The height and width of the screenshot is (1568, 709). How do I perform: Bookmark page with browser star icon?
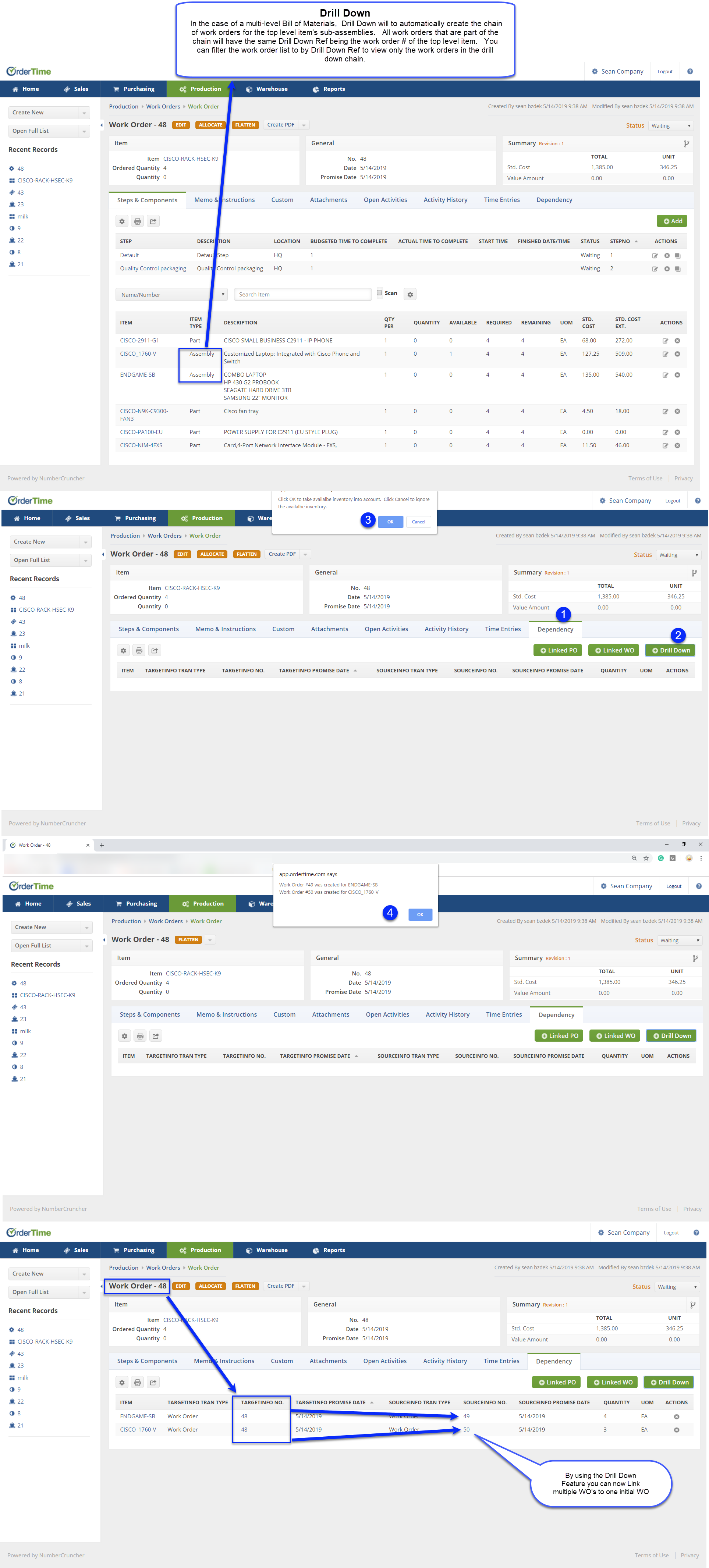[x=646, y=858]
